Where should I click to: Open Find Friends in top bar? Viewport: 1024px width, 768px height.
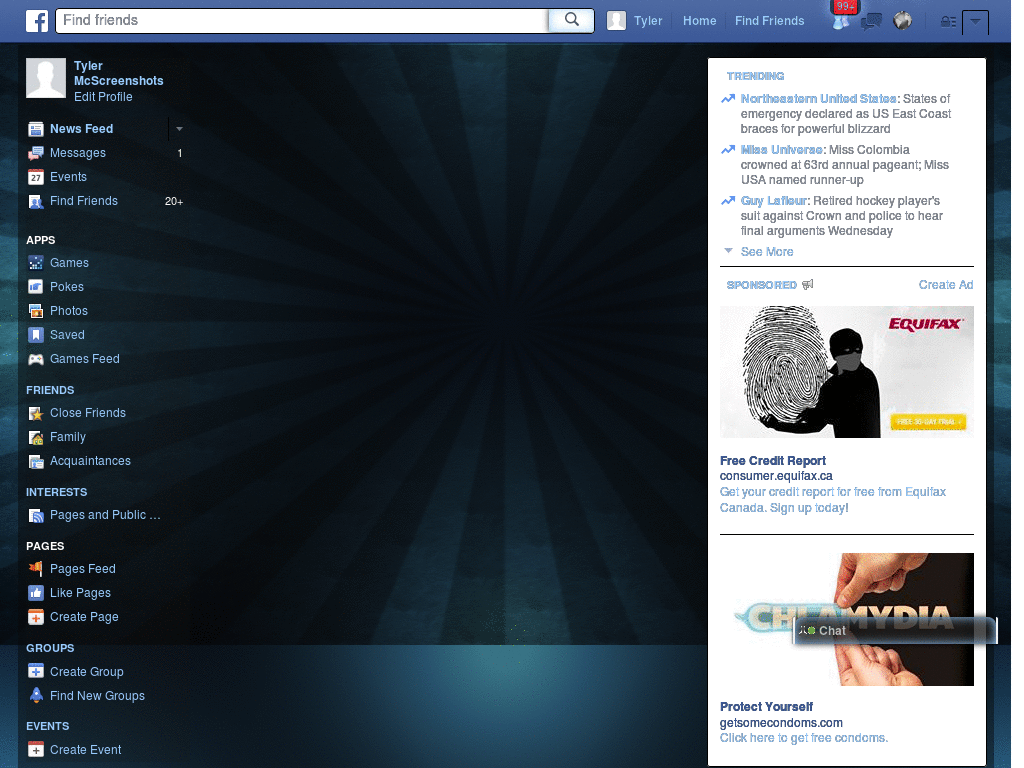769,21
